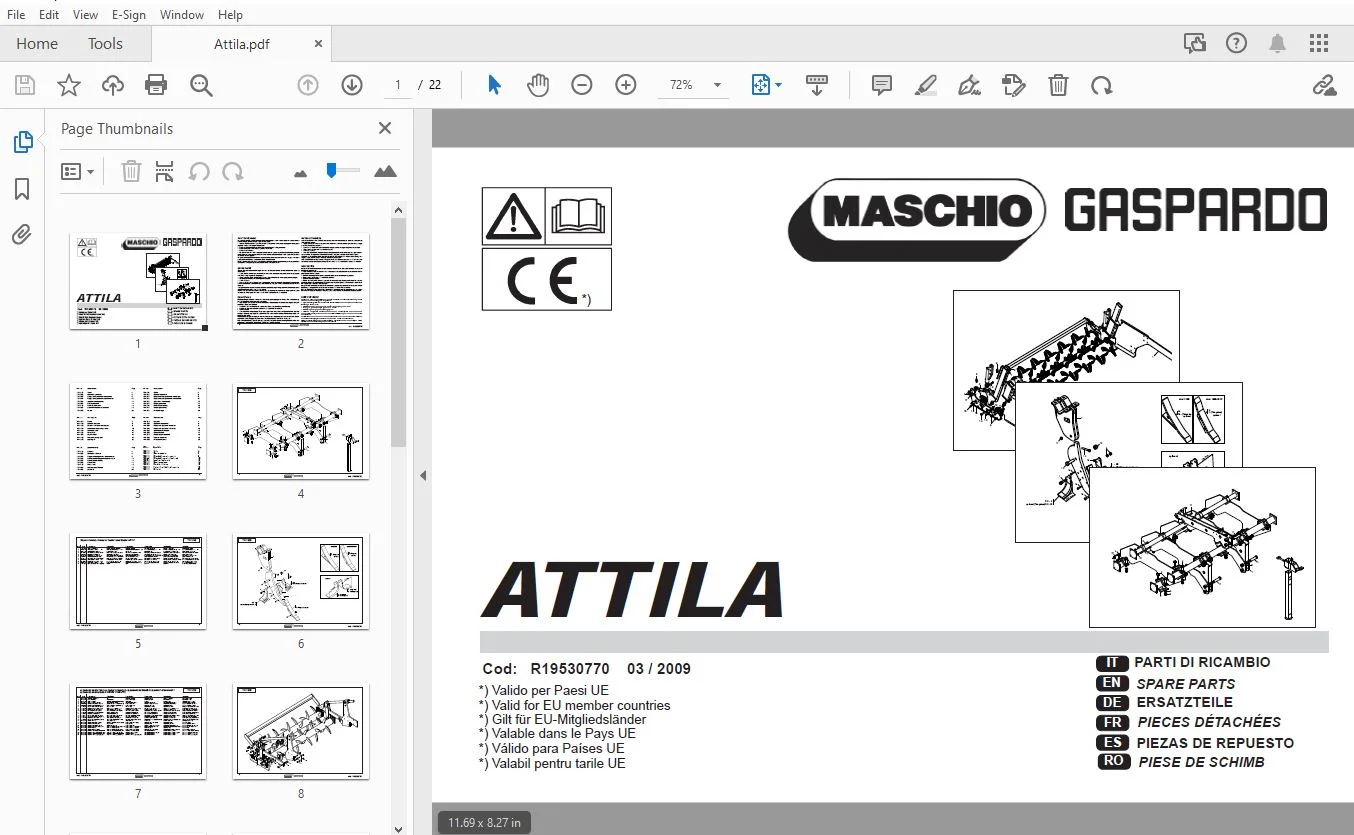
Task: Choose the Selection arrow tool
Action: [494, 85]
